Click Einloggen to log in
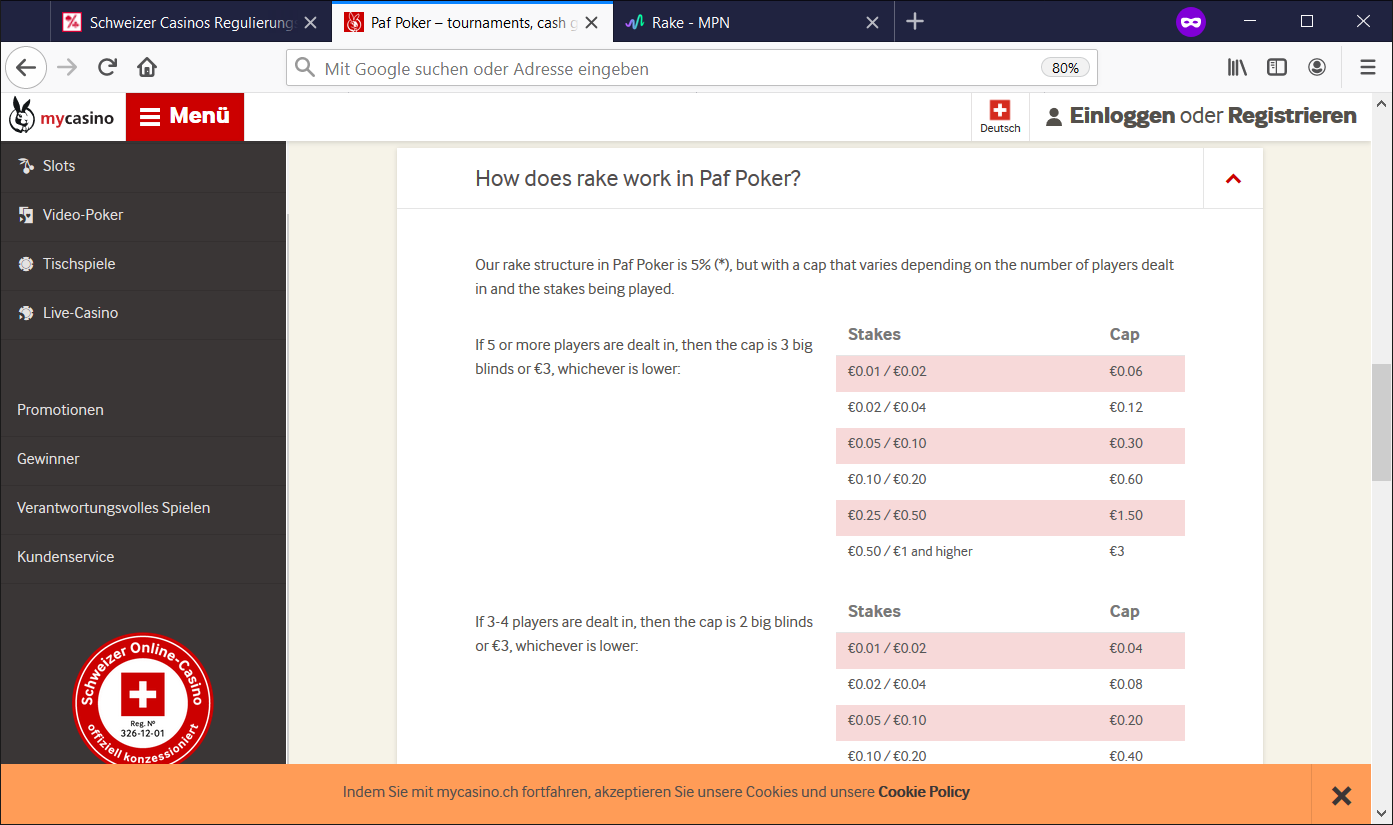Viewport: 1393px width, 825px height. (x=1122, y=116)
